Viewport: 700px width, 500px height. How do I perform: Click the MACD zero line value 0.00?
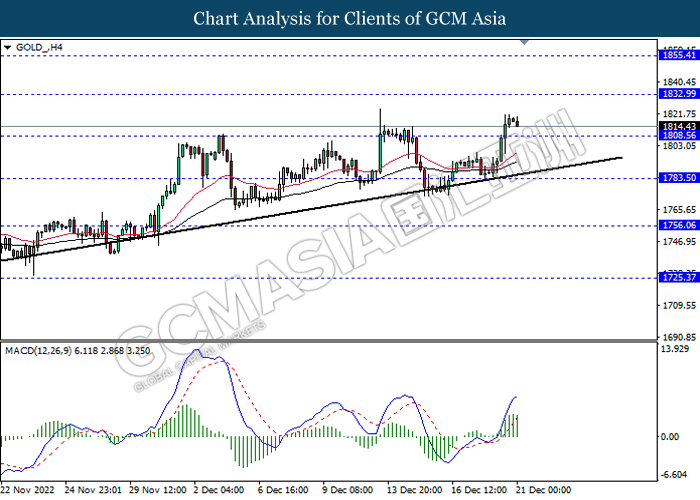(670, 437)
